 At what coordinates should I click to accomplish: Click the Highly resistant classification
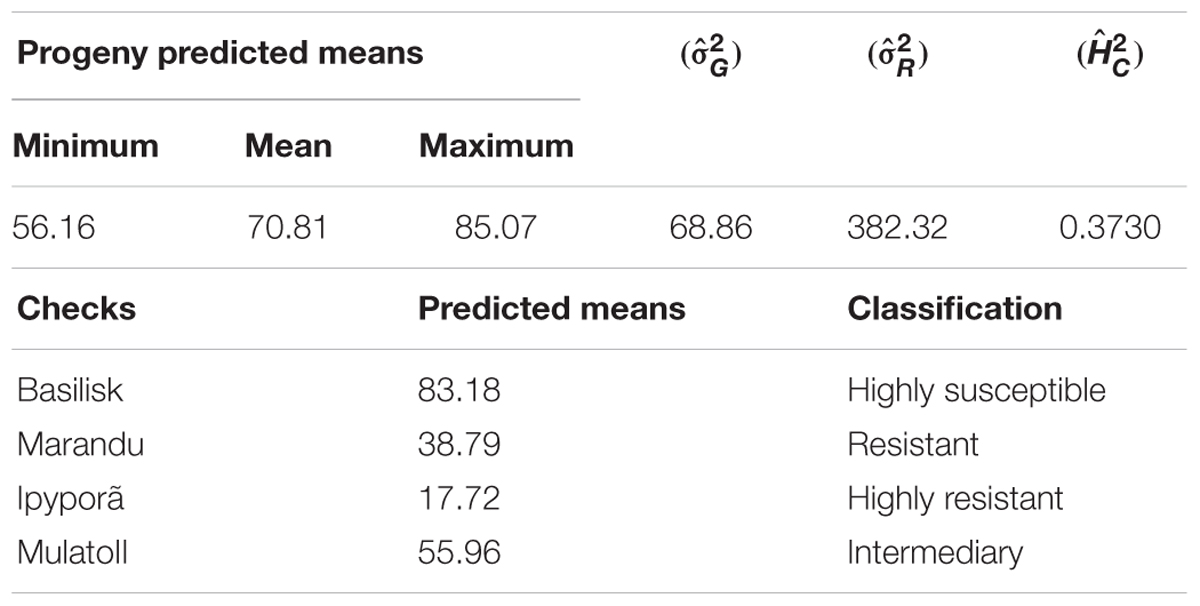coord(955,498)
